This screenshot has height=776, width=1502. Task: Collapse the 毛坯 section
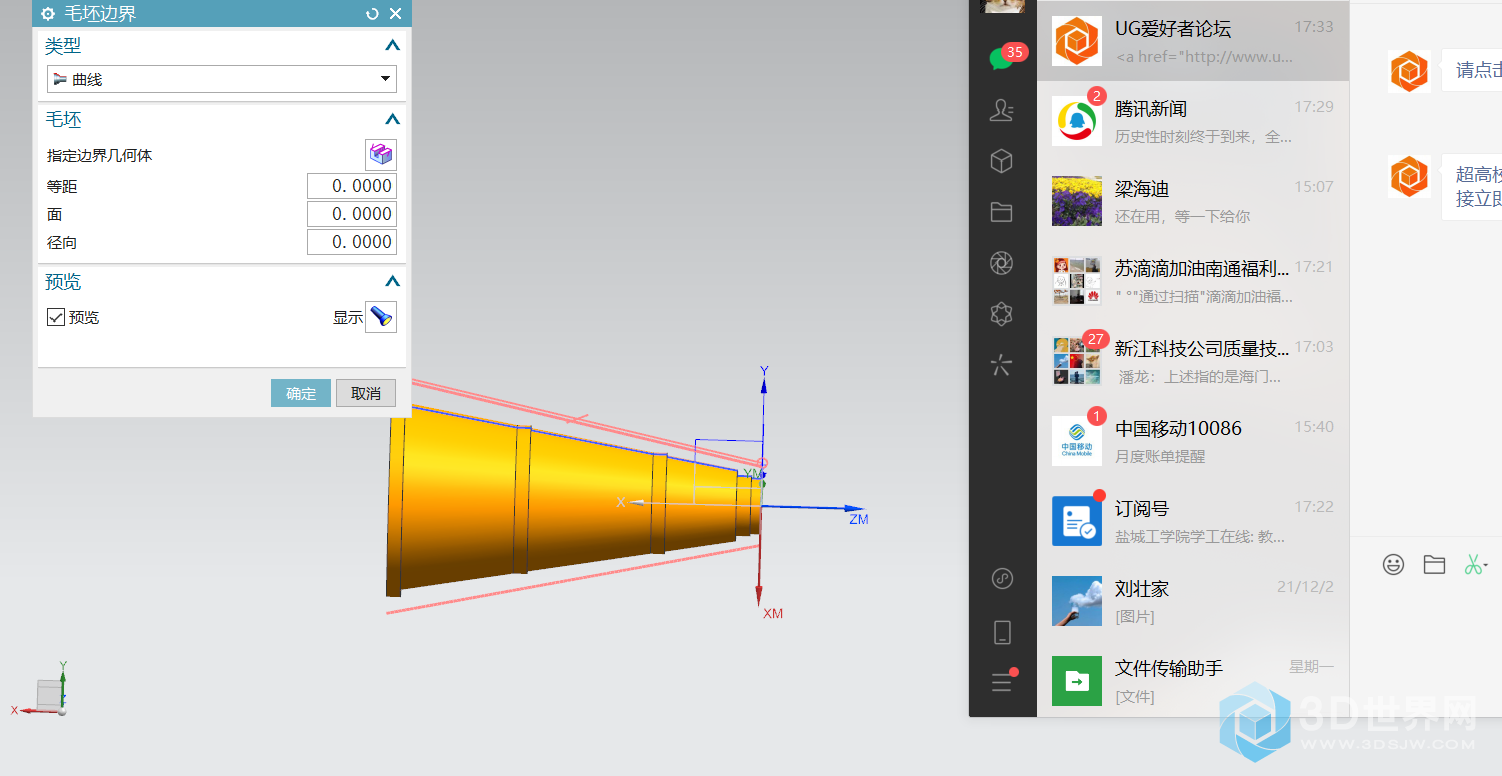[x=392, y=120]
